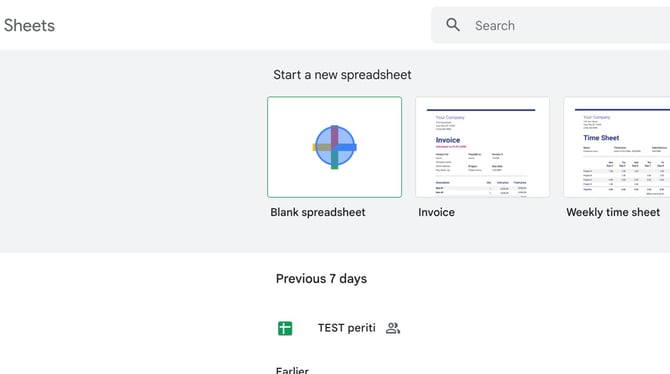The height and width of the screenshot is (374, 670).
Task: Click the search magnifying glass icon
Action: coord(453,25)
